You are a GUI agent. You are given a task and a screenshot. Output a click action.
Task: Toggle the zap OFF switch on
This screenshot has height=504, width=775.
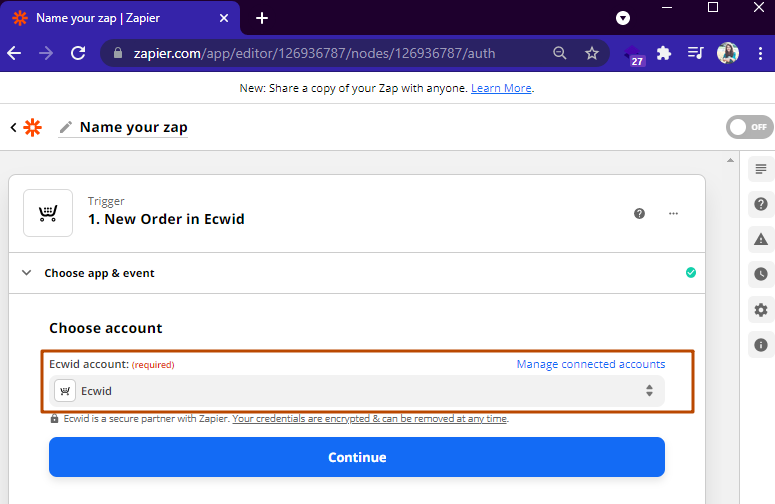click(x=749, y=127)
